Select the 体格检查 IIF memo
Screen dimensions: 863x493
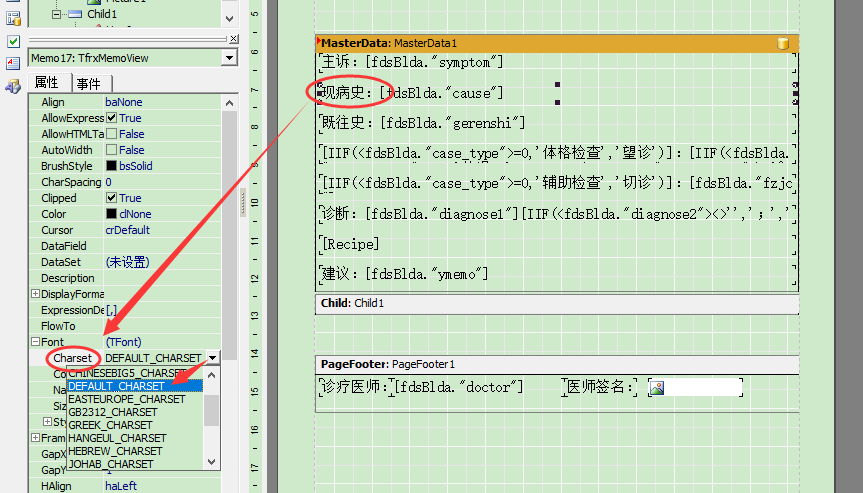coord(558,153)
